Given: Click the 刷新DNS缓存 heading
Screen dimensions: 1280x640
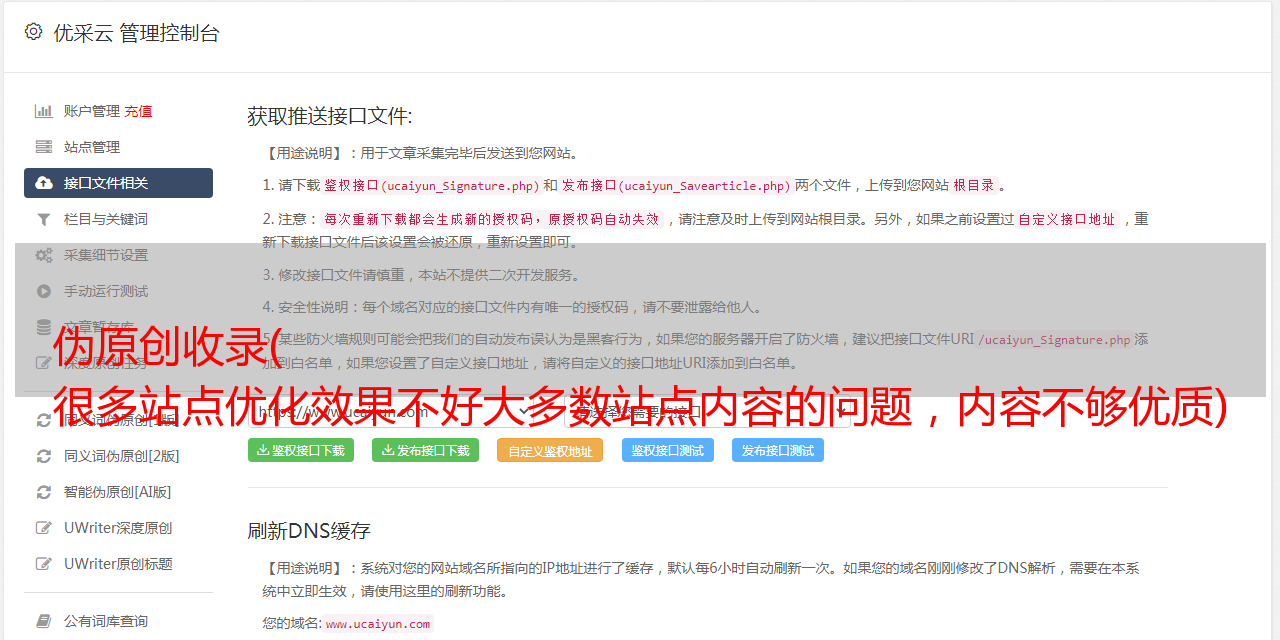Looking at the screenshot, I should [310, 530].
